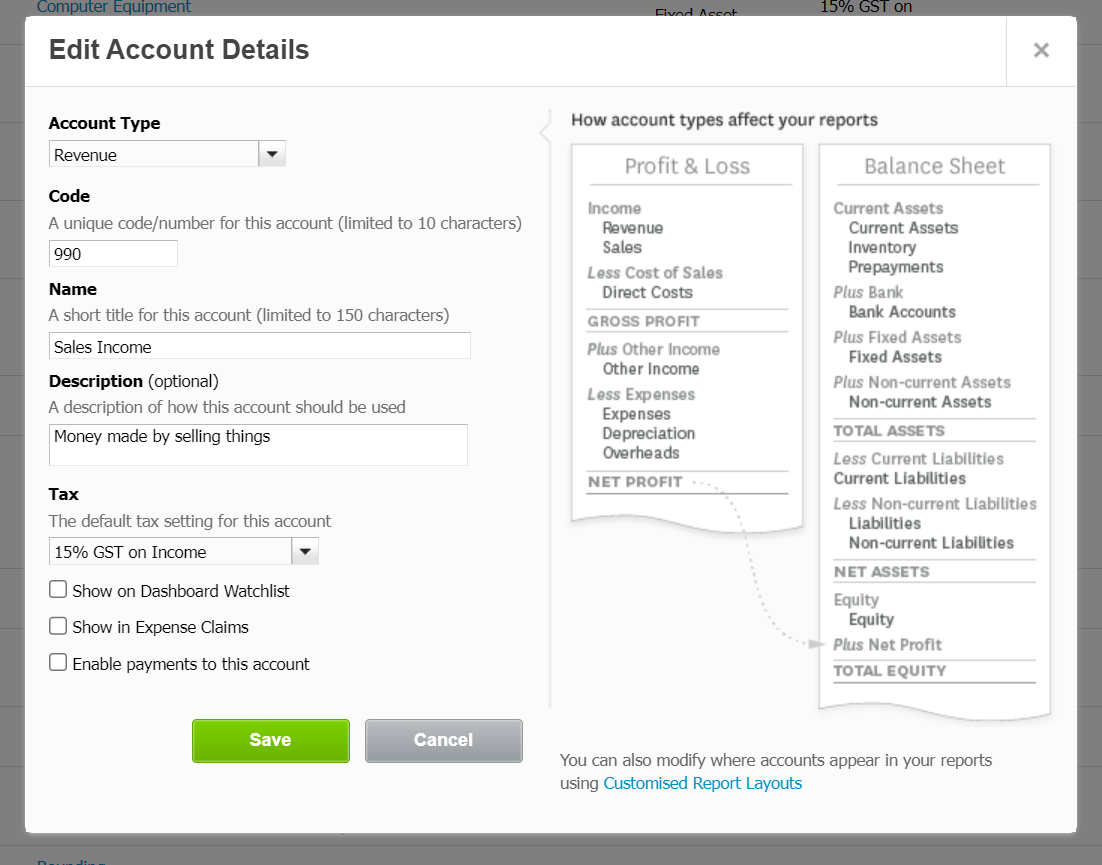Open the Rounding account link
The image size is (1102, 865).
(x=70, y=861)
